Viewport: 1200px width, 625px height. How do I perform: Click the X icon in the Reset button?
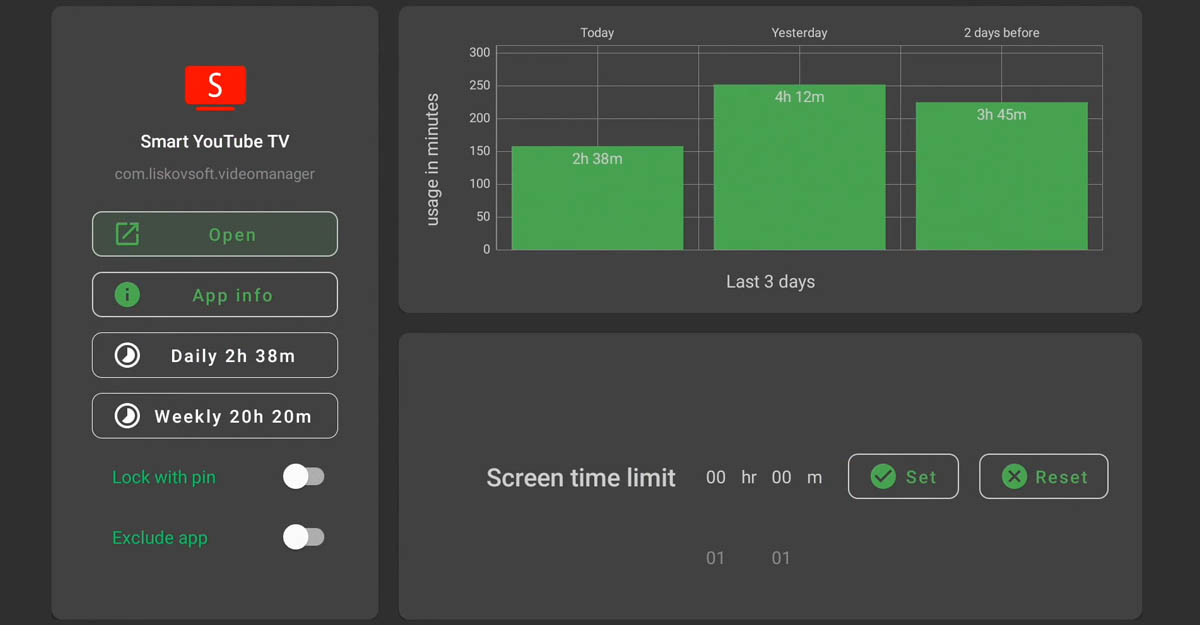1014,476
